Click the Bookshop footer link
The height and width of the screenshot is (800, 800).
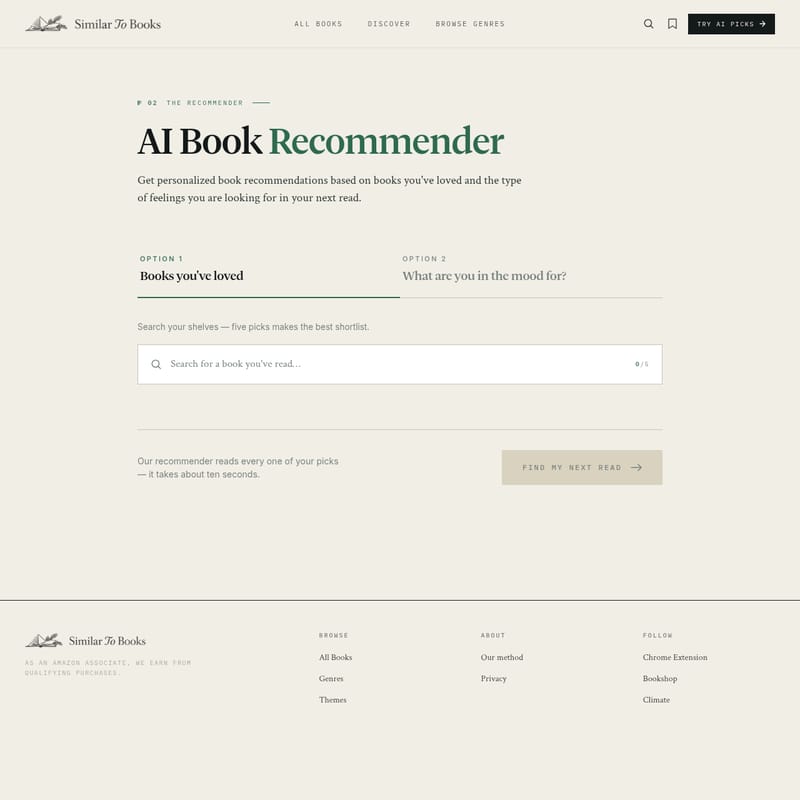[x=660, y=679]
